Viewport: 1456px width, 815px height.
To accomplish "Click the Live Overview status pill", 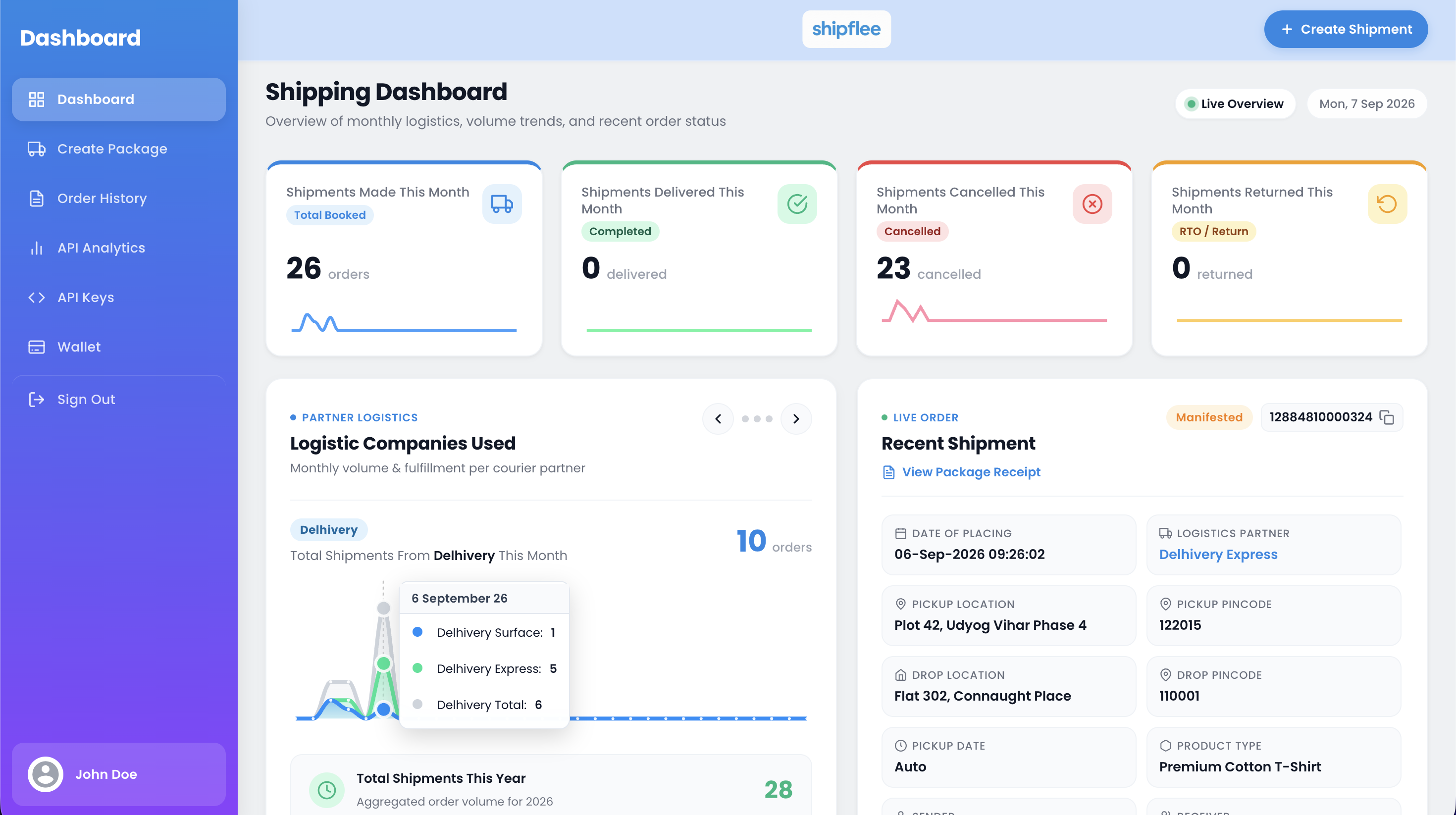I will [1235, 104].
